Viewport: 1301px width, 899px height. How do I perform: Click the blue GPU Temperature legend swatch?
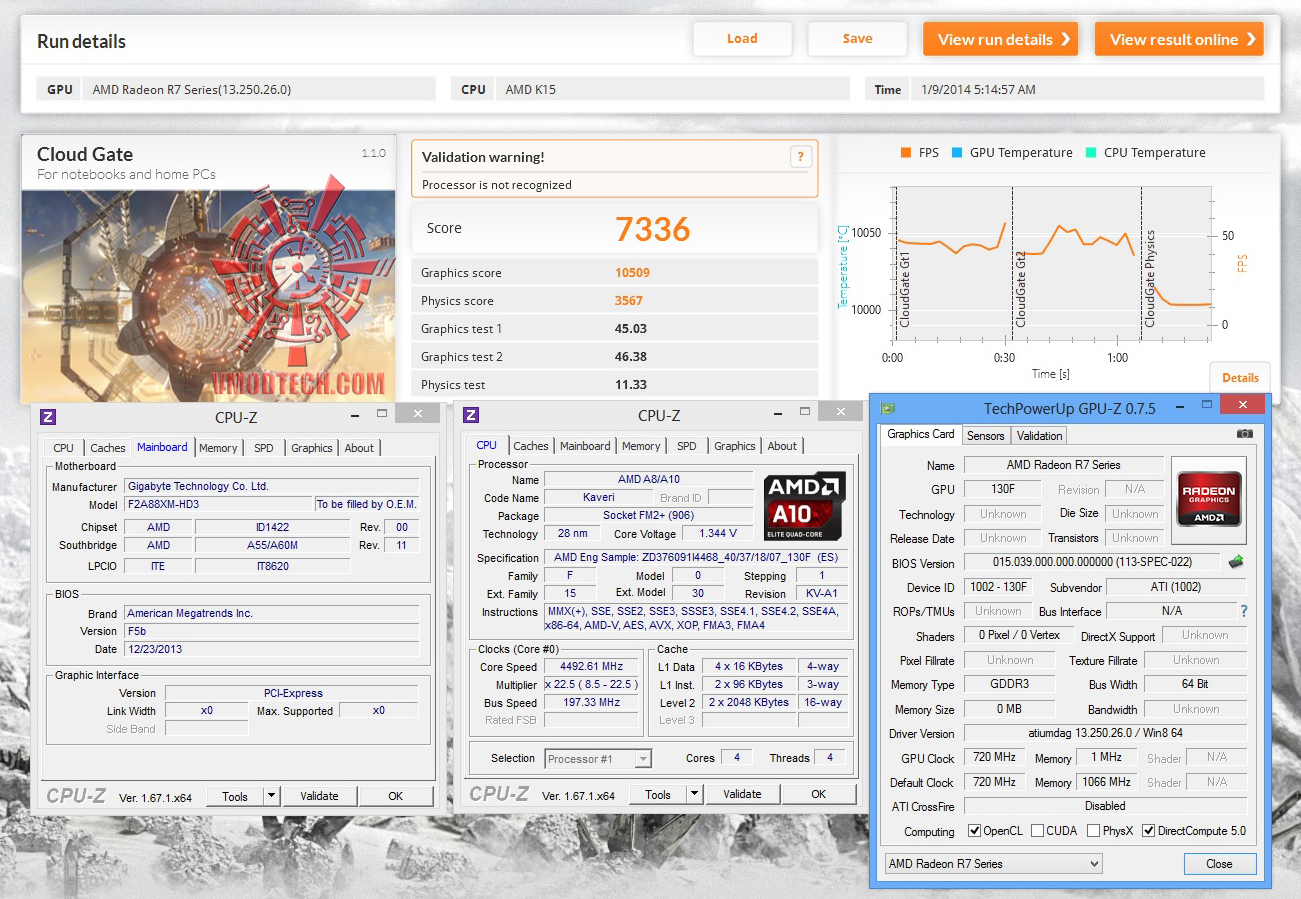click(957, 153)
